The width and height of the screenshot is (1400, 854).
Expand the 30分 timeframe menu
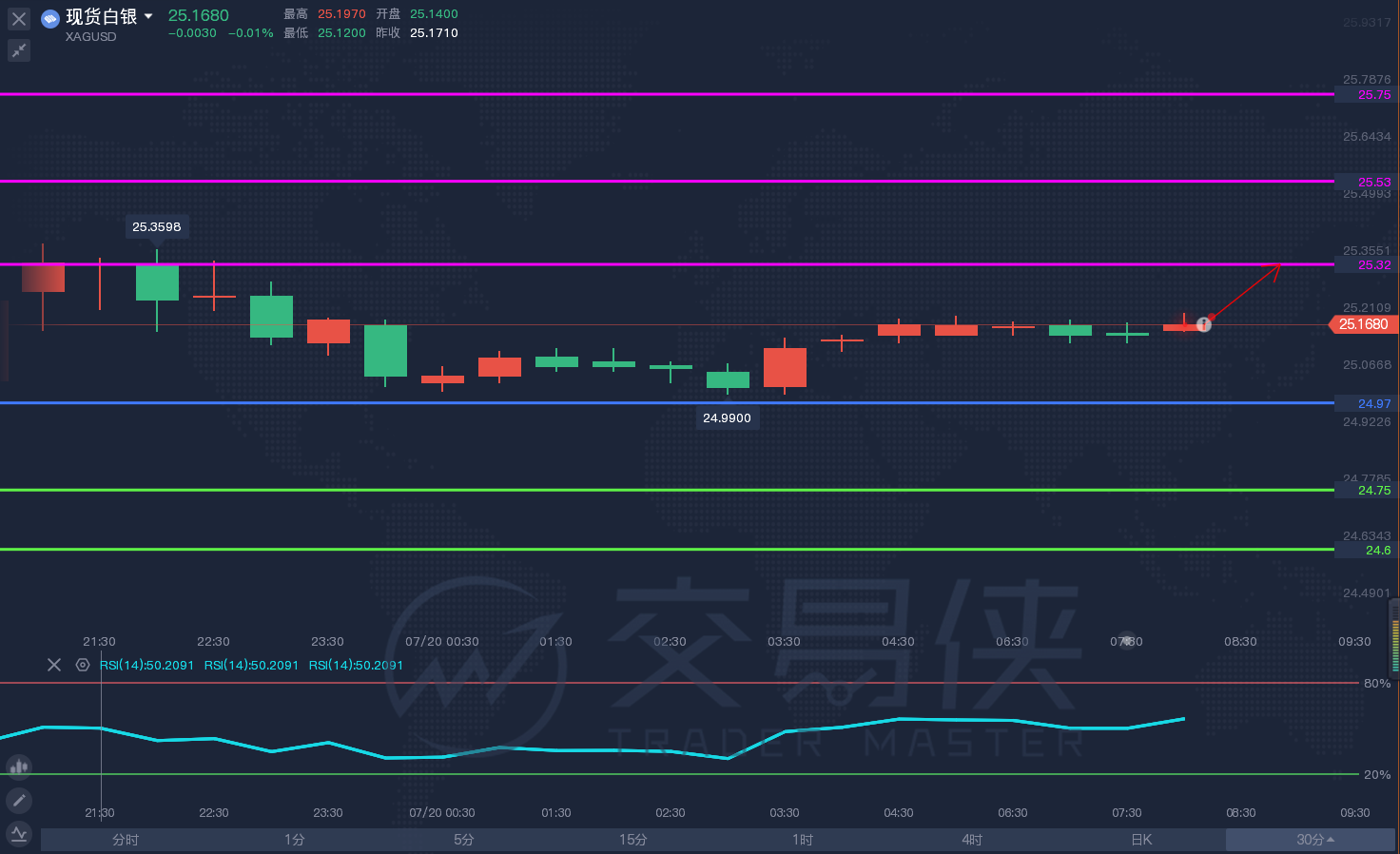[x=1313, y=840]
